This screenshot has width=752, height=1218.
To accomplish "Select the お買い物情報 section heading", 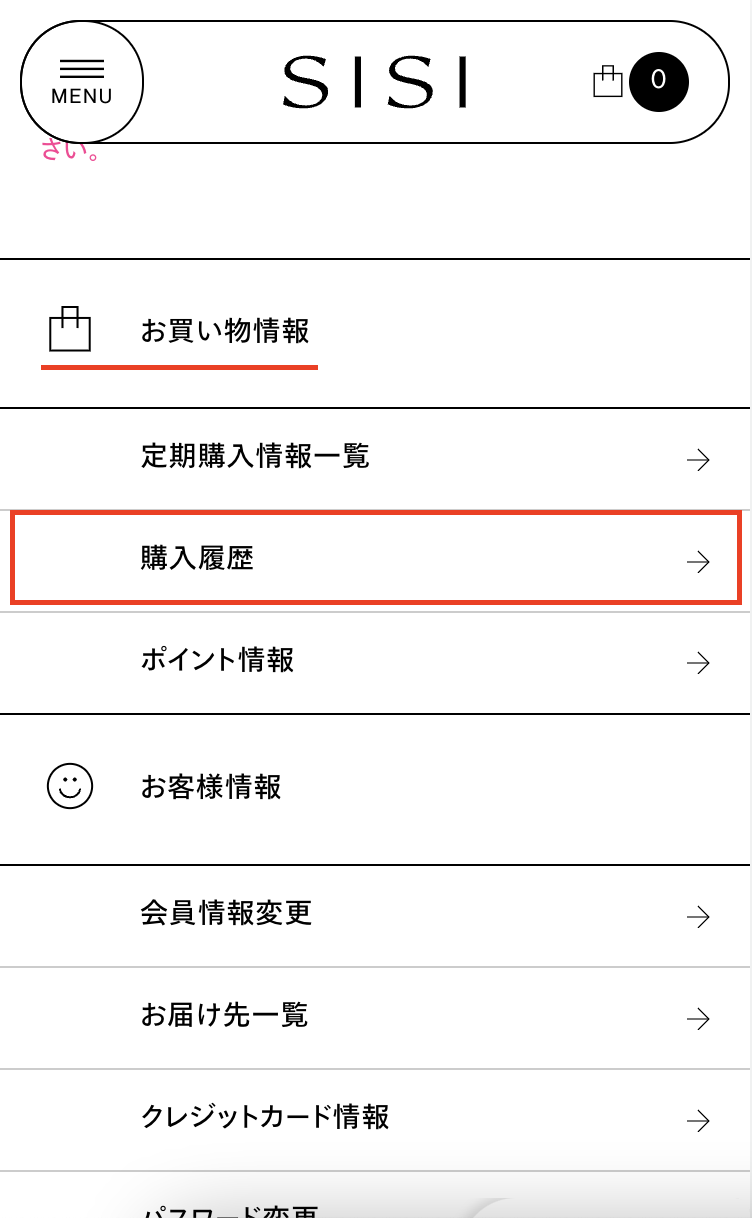I will point(225,330).
